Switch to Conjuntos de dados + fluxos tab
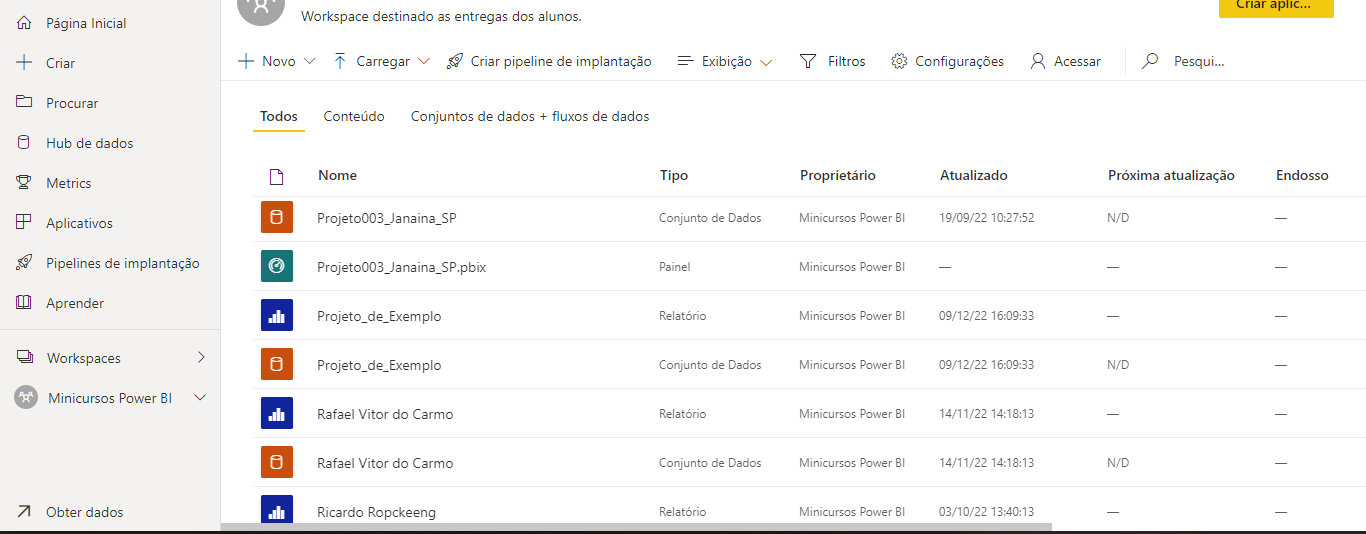Screen dimensions: 1366x534 click(530, 116)
